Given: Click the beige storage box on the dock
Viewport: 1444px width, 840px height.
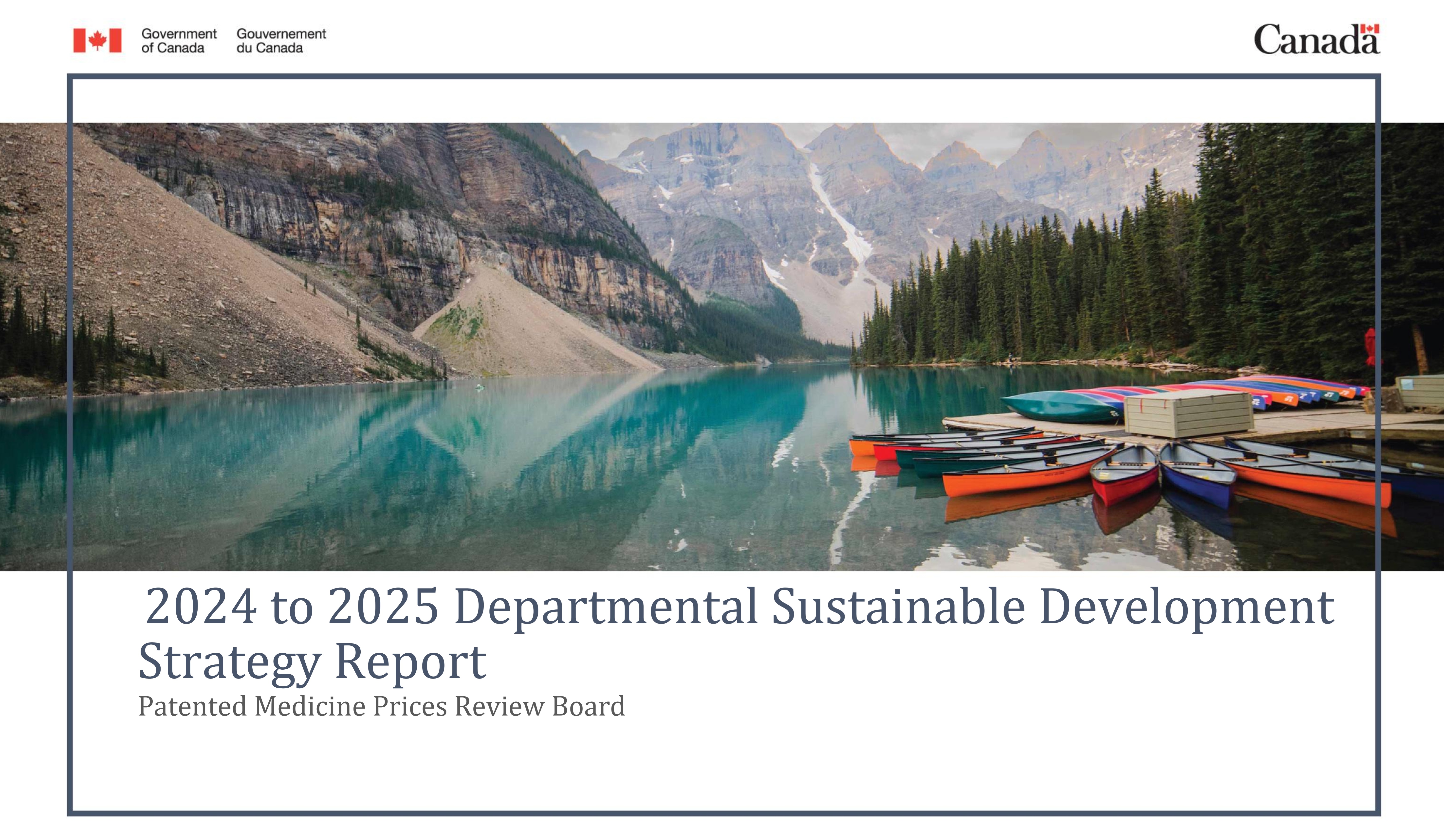Looking at the screenshot, I should (1188, 414).
